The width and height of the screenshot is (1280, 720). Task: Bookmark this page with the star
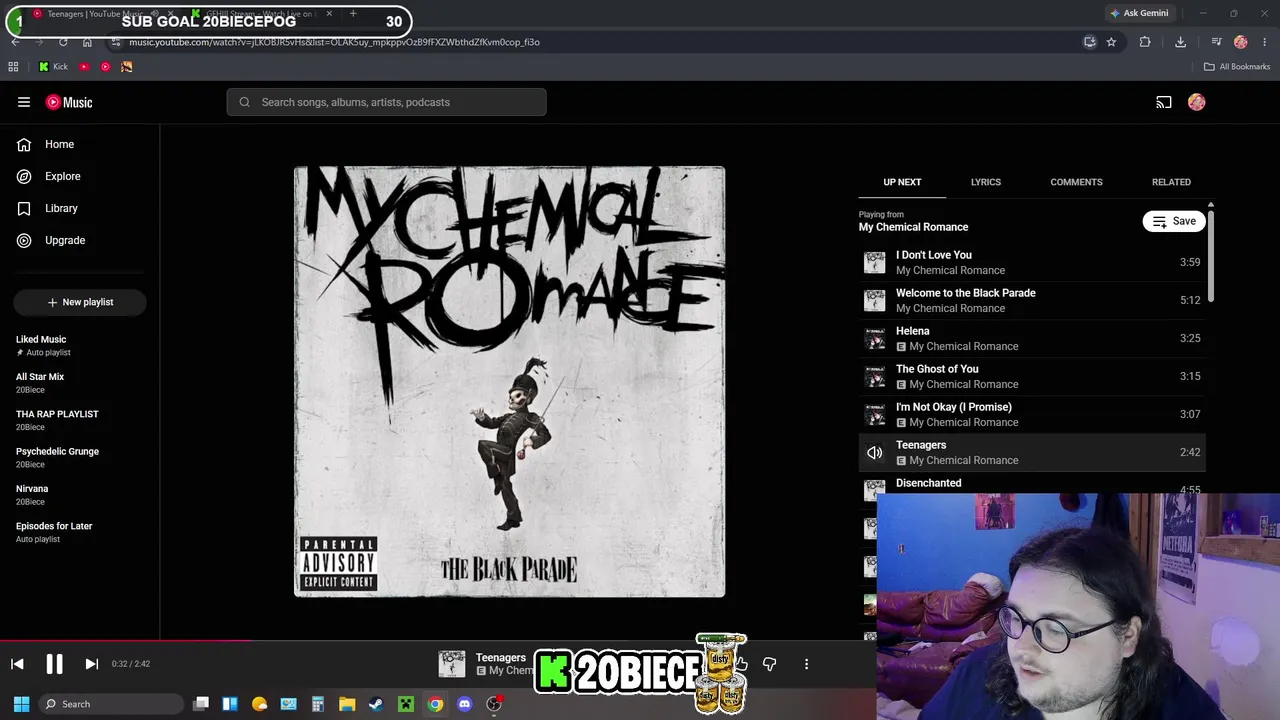pyautogui.click(x=1111, y=42)
